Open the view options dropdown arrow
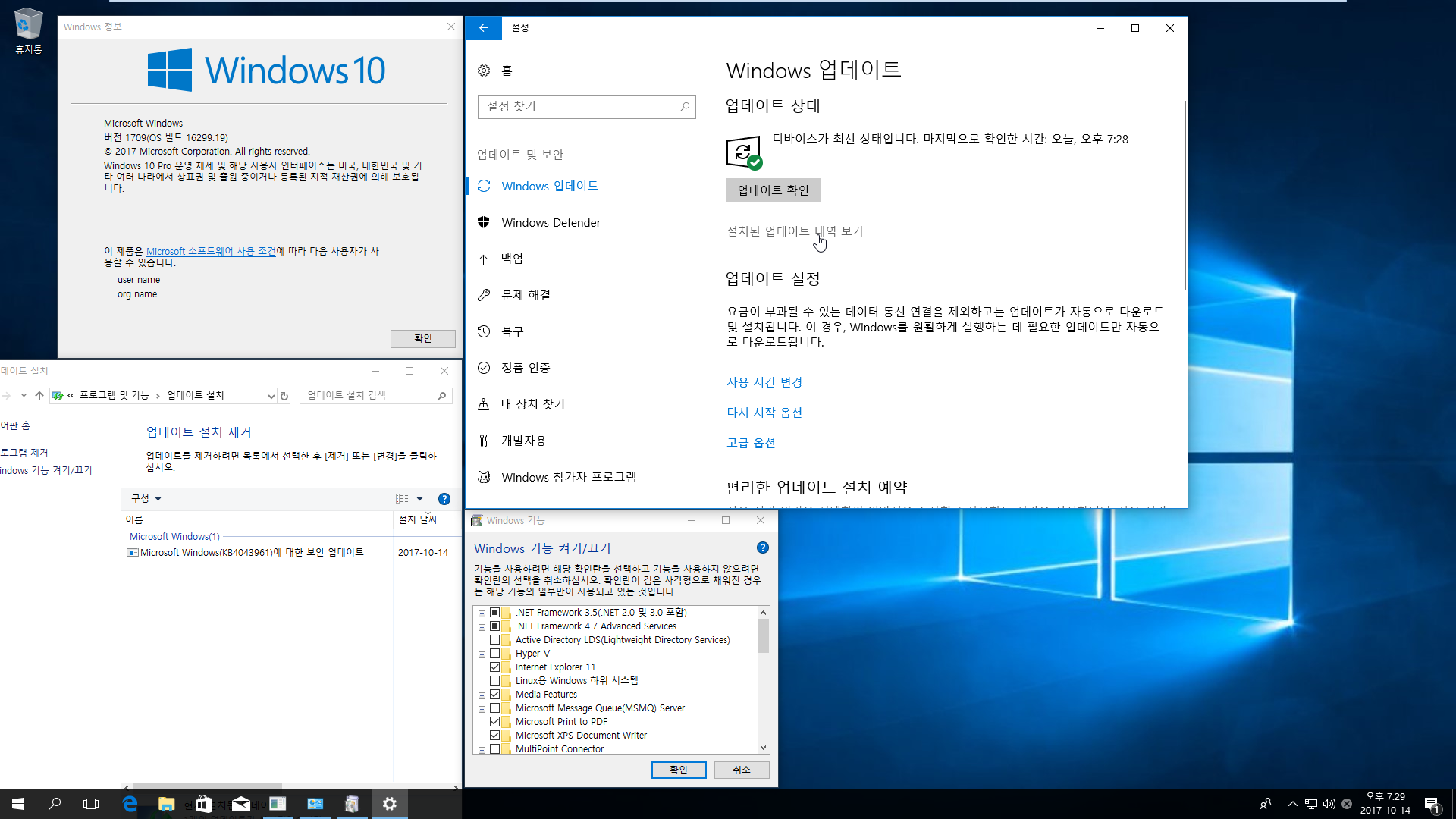This screenshot has height=819, width=1456. click(x=419, y=499)
